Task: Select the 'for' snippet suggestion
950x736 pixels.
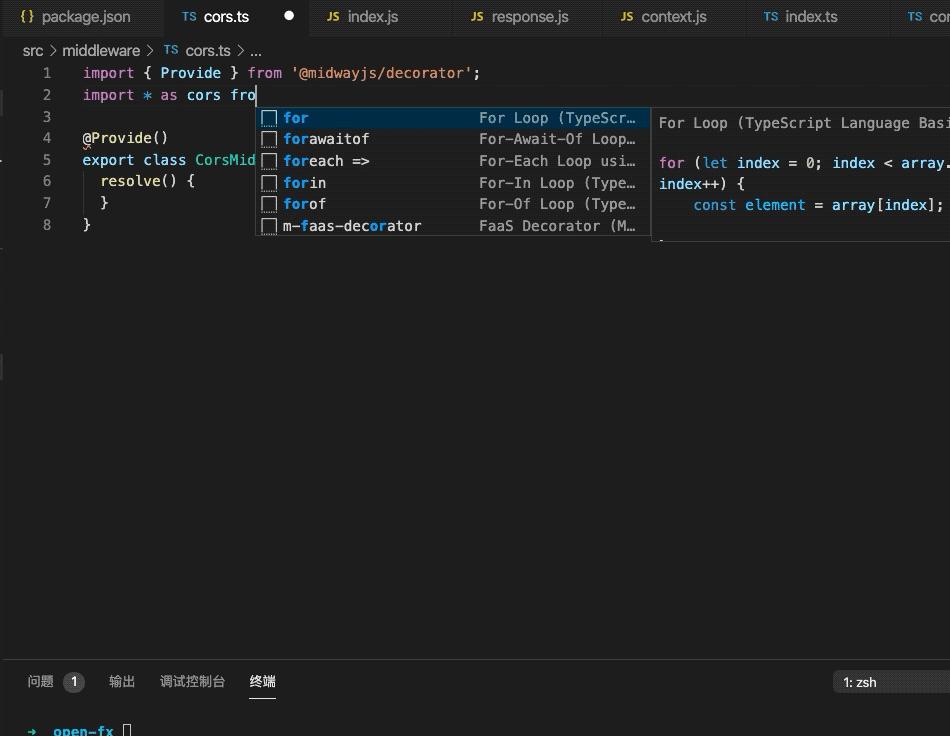Action: [453, 118]
